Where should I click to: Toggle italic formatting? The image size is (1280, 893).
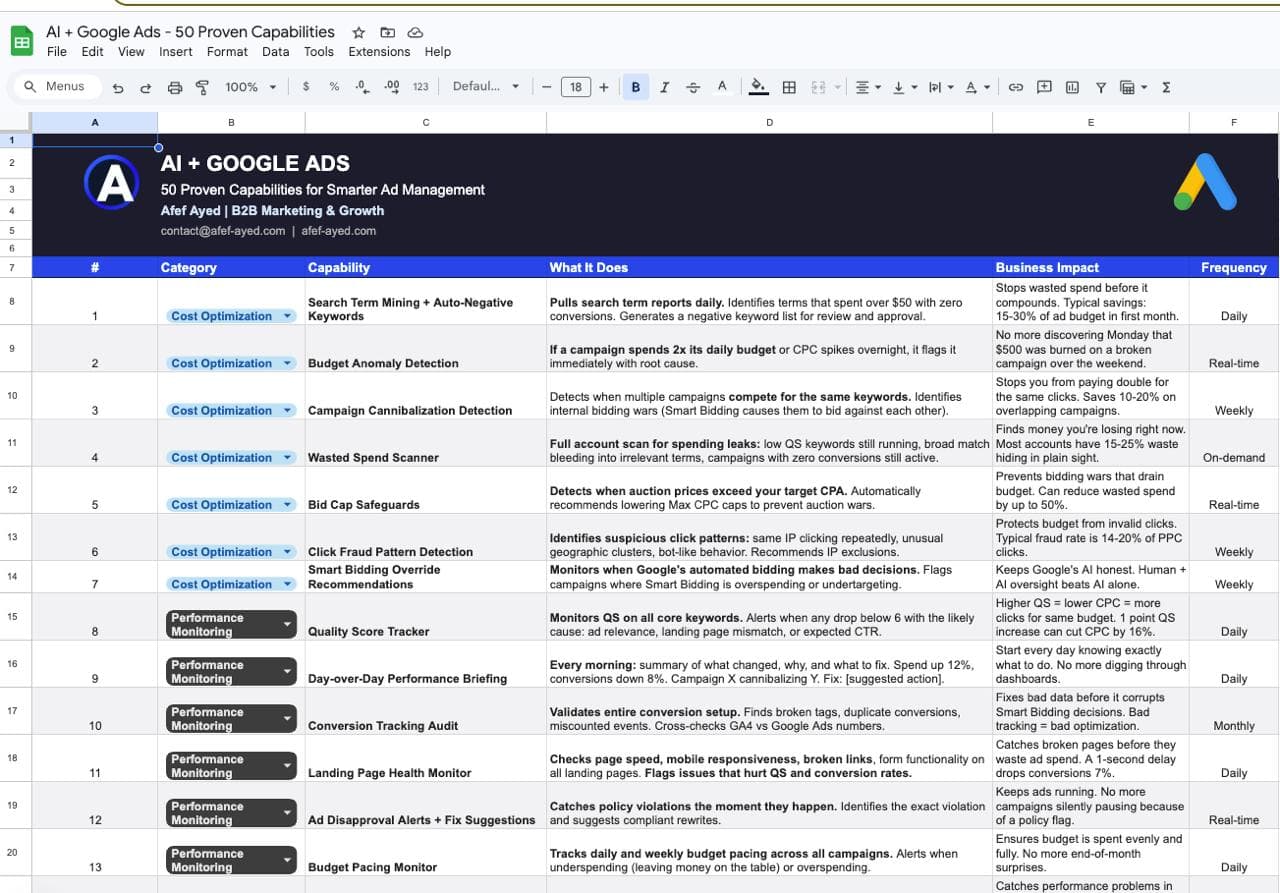click(x=664, y=87)
